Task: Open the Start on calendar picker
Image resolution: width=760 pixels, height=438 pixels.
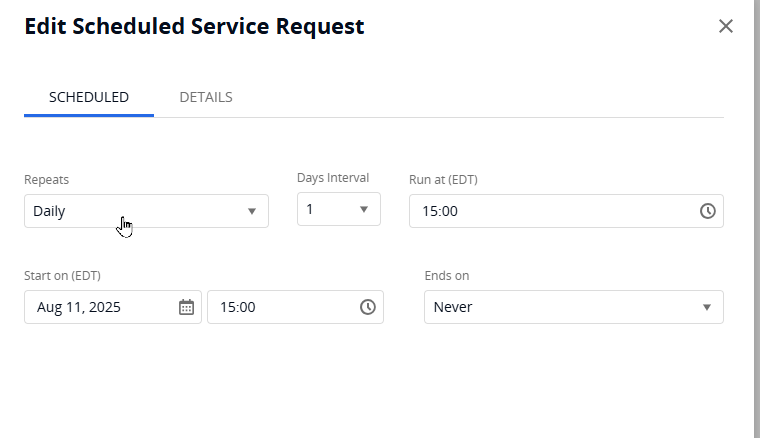Action: pyautogui.click(x=186, y=307)
